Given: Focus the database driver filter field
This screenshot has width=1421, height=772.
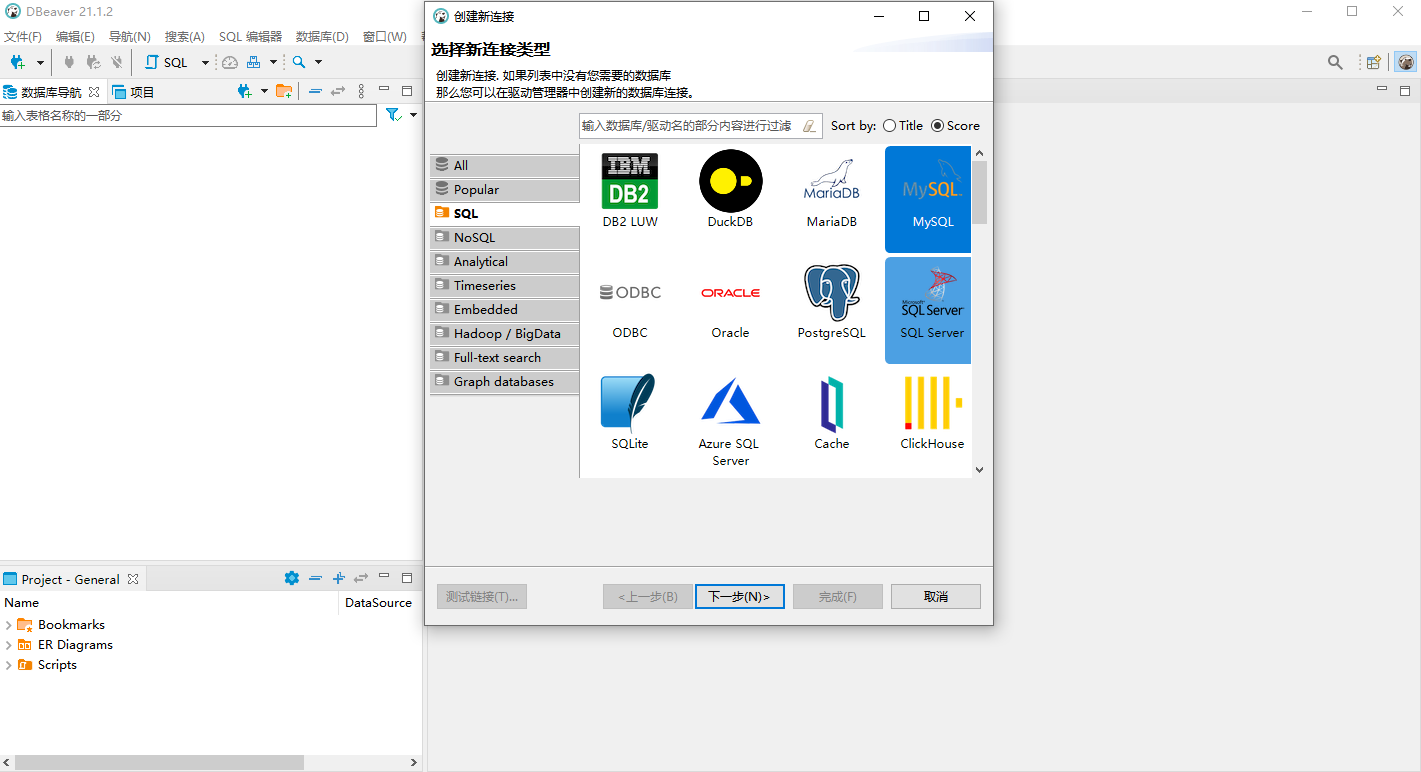Looking at the screenshot, I should tap(688, 126).
